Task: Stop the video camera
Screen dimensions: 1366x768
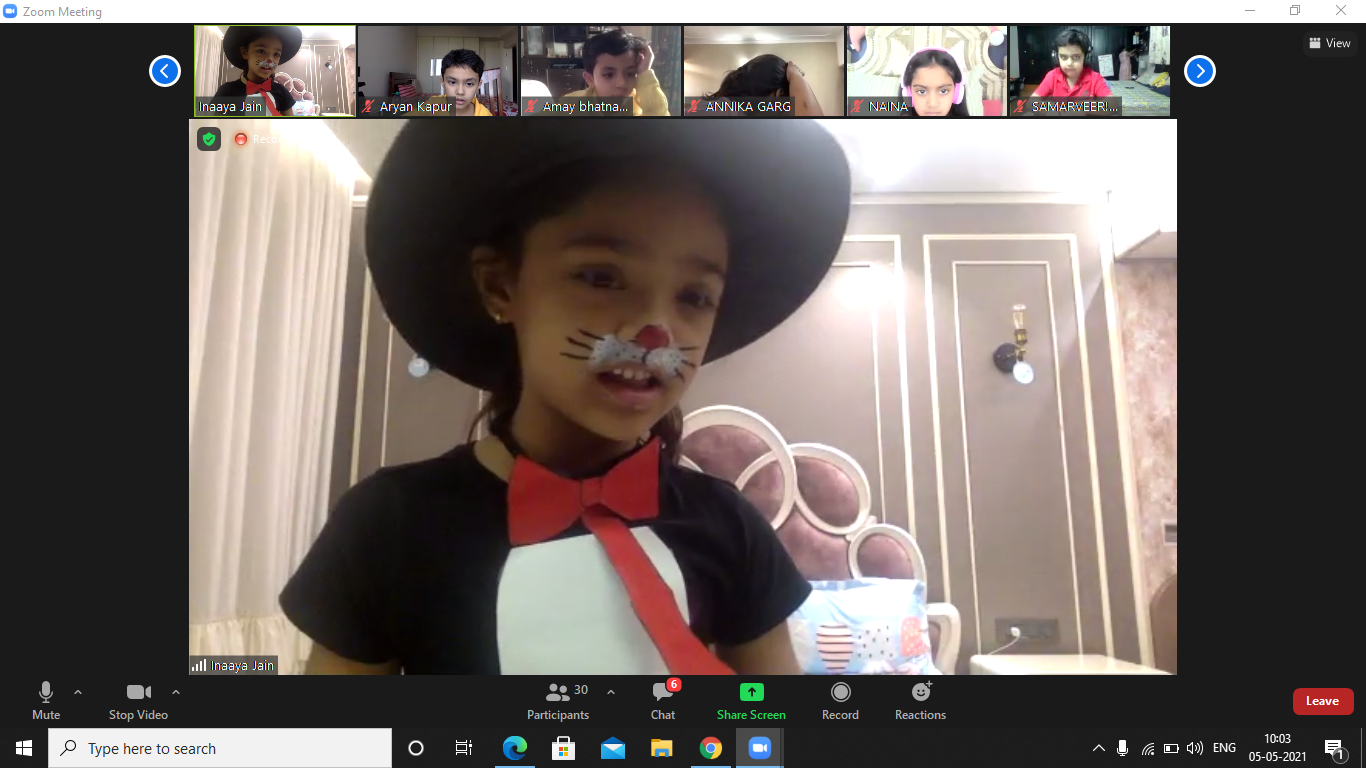Action: (138, 700)
